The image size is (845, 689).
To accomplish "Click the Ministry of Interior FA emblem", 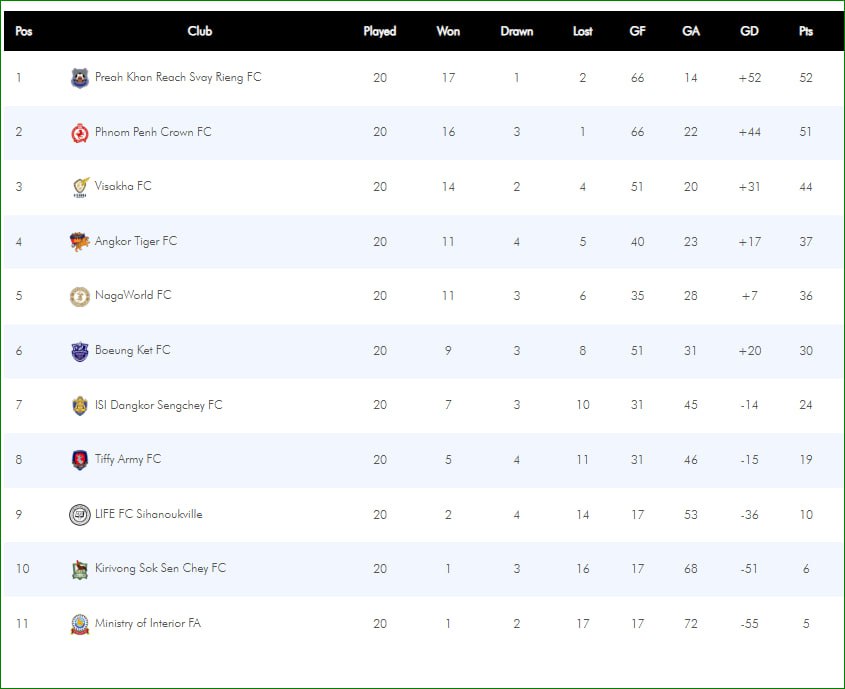I will point(80,624).
